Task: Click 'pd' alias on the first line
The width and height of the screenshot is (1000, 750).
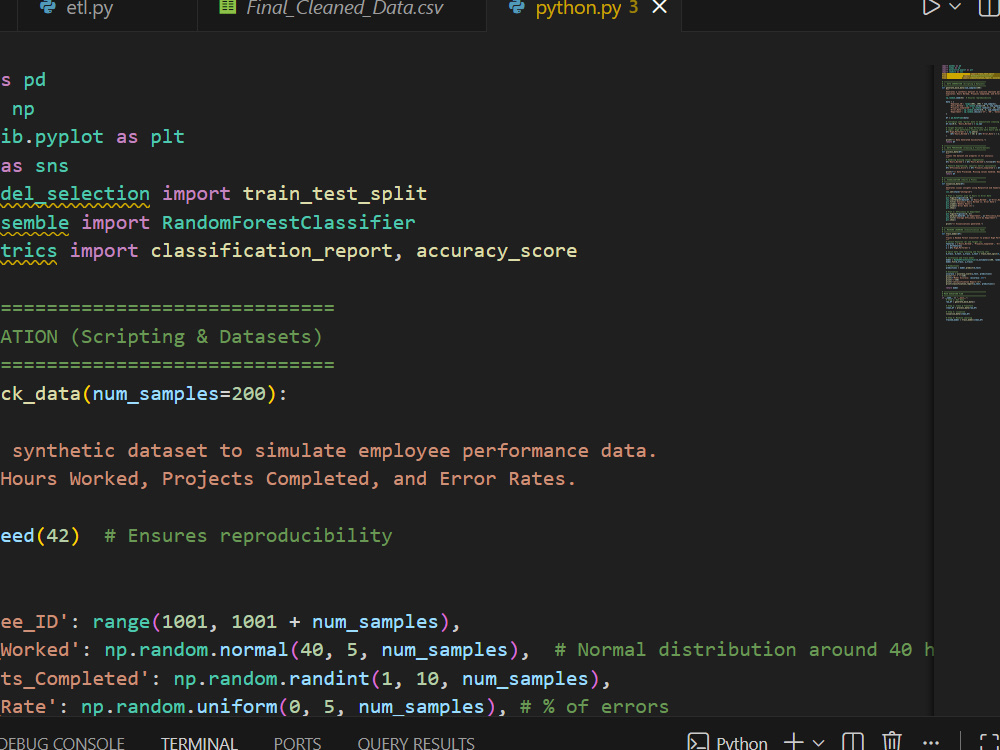Action: pos(34,80)
